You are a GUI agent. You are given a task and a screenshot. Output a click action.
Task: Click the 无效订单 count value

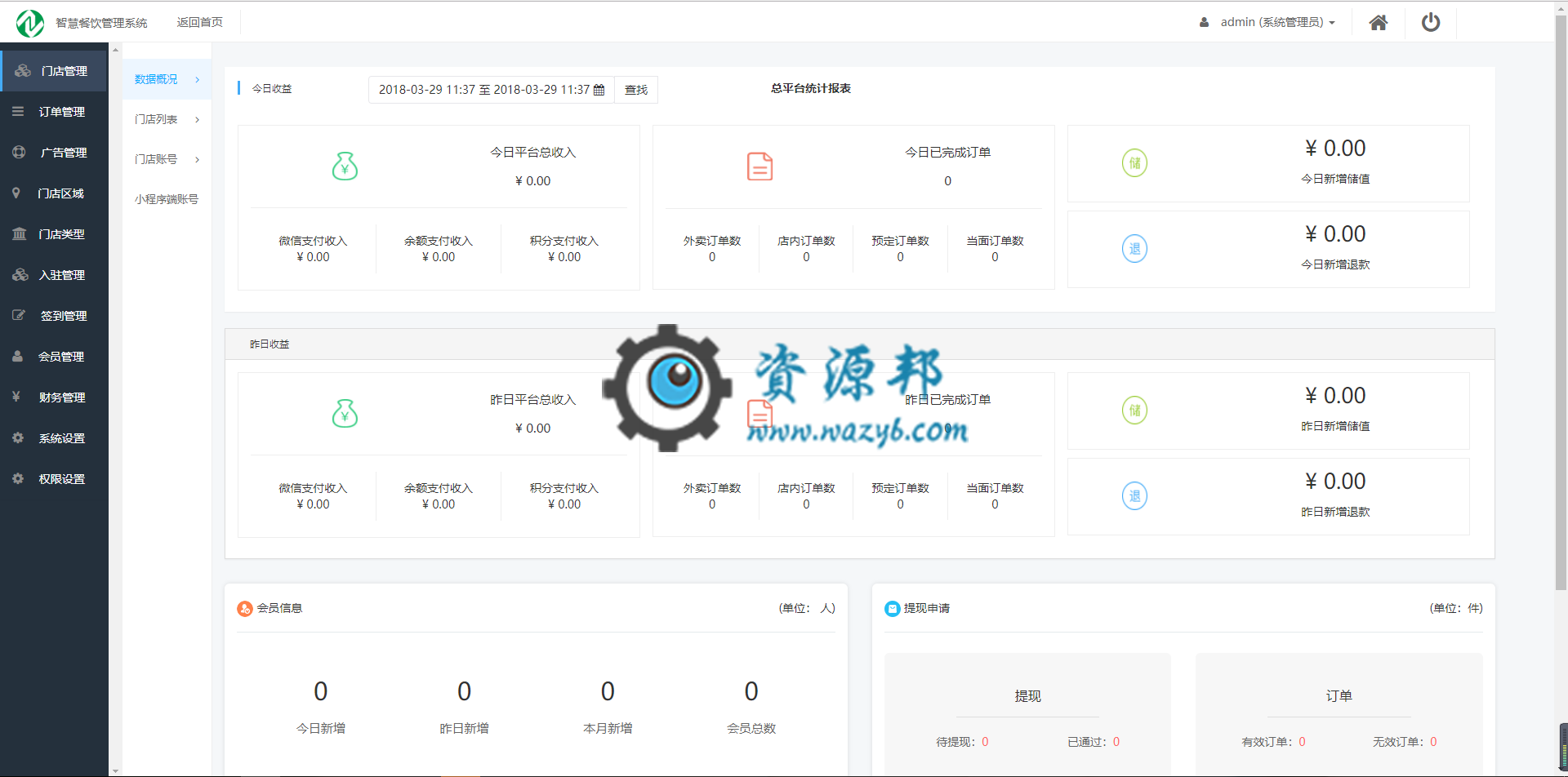click(x=1433, y=742)
